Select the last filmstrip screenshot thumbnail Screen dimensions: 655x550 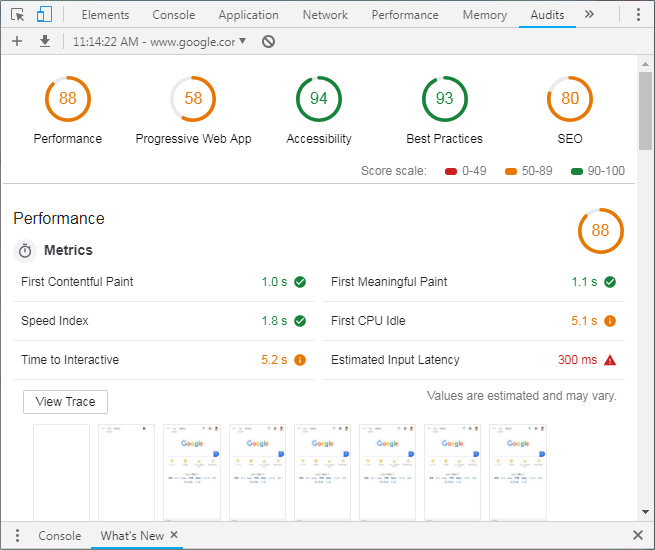pyautogui.click(x=517, y=472)
